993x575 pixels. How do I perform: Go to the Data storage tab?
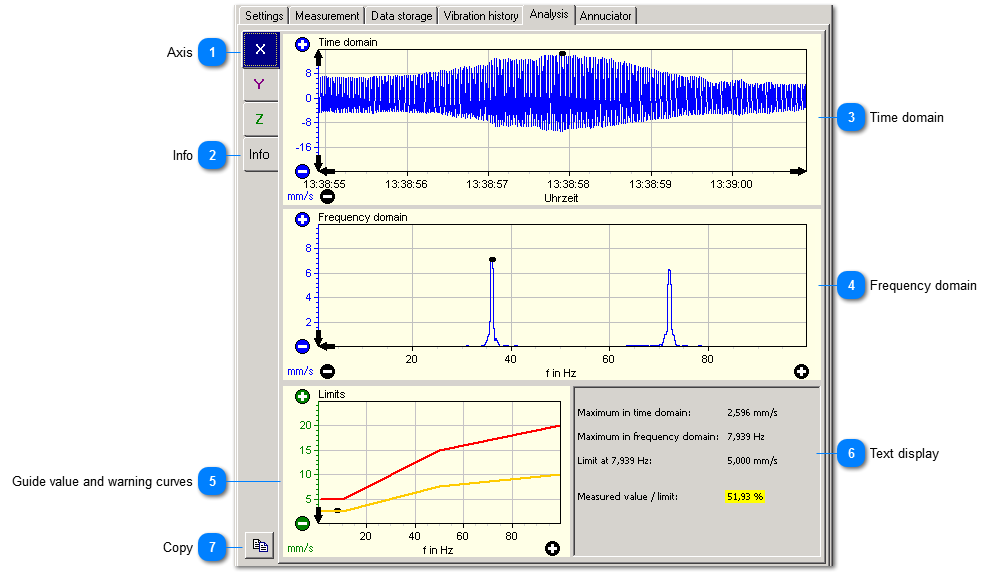pyautogui.click(x=401, y=16)
